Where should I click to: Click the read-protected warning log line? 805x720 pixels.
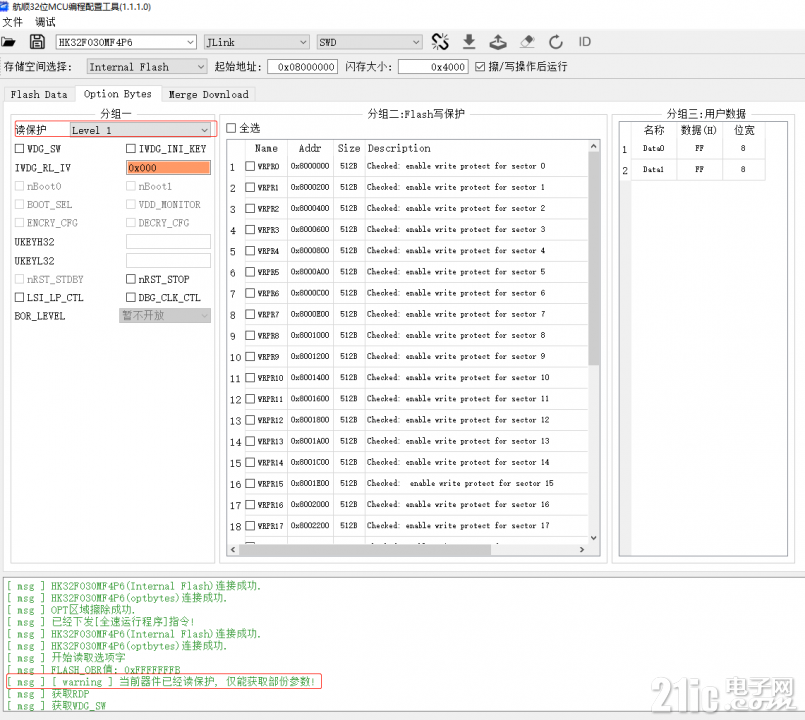point(164,681)
